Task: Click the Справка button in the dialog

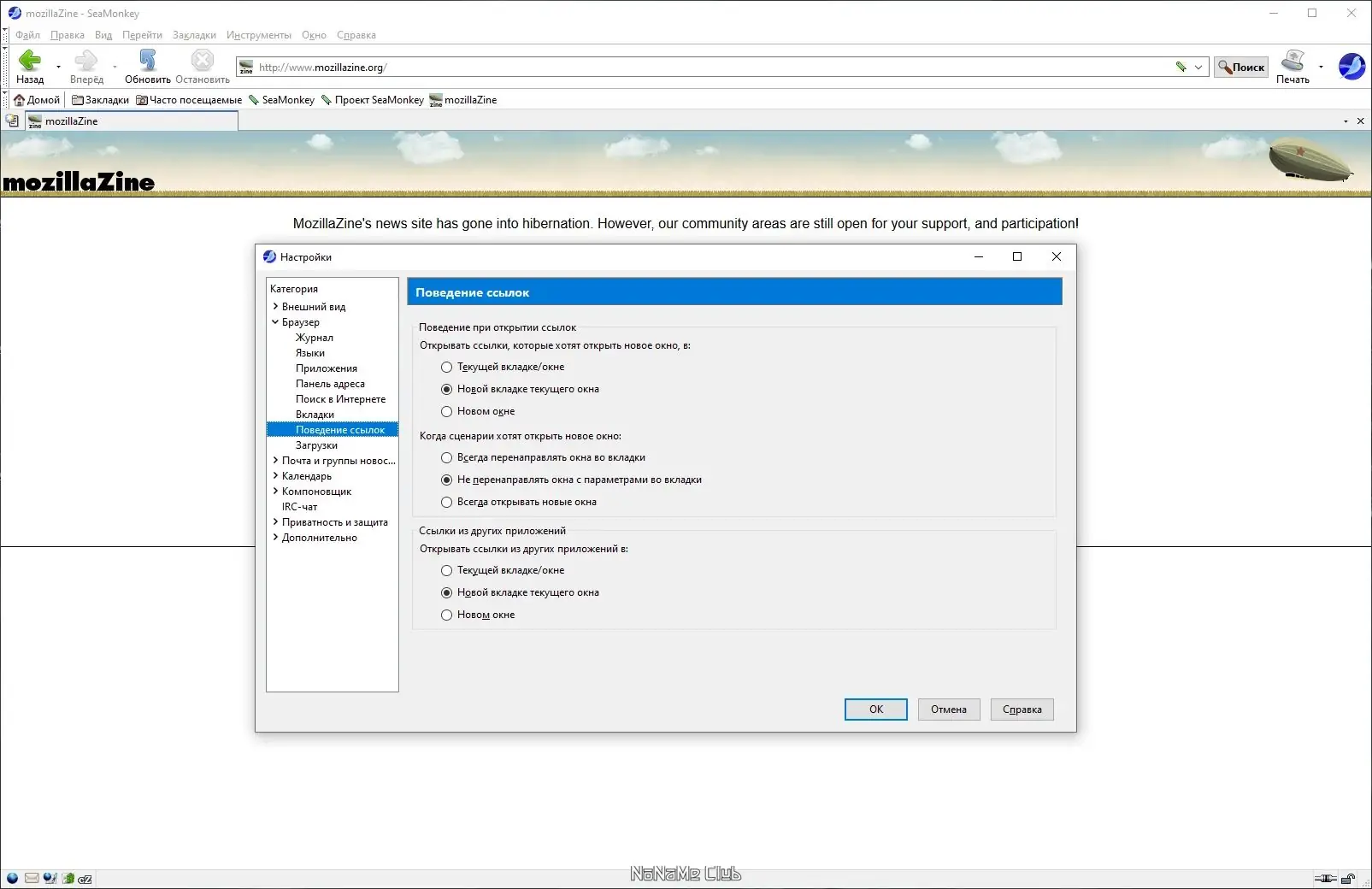Action: 1022,709
